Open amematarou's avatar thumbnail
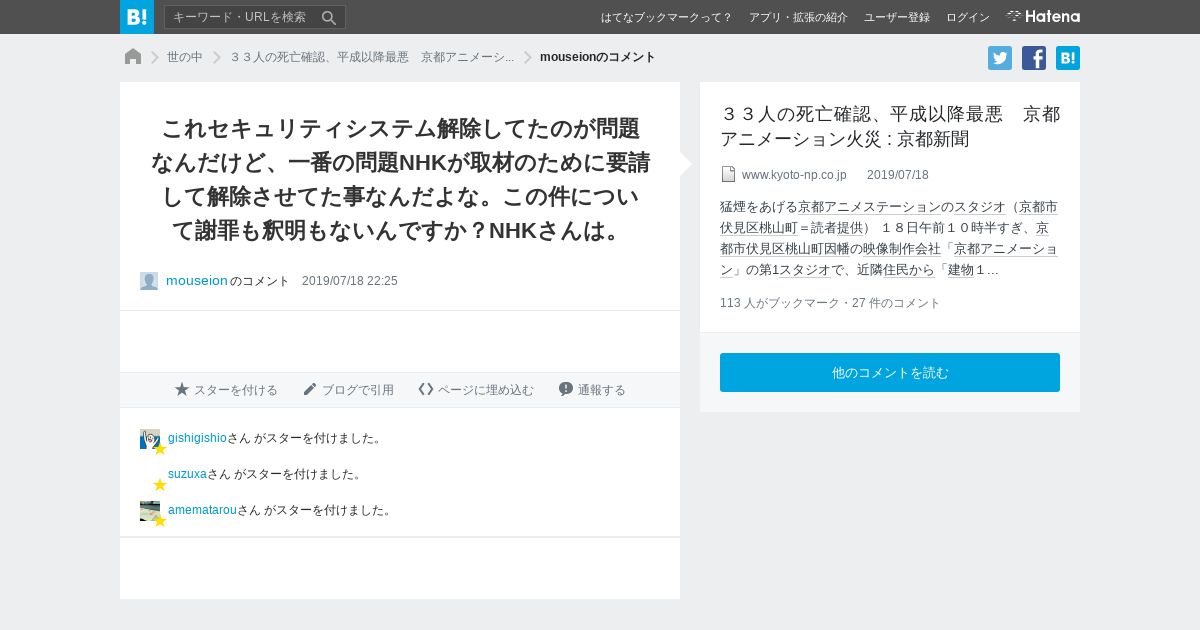Screen dimensions: 1200x630 150,511
